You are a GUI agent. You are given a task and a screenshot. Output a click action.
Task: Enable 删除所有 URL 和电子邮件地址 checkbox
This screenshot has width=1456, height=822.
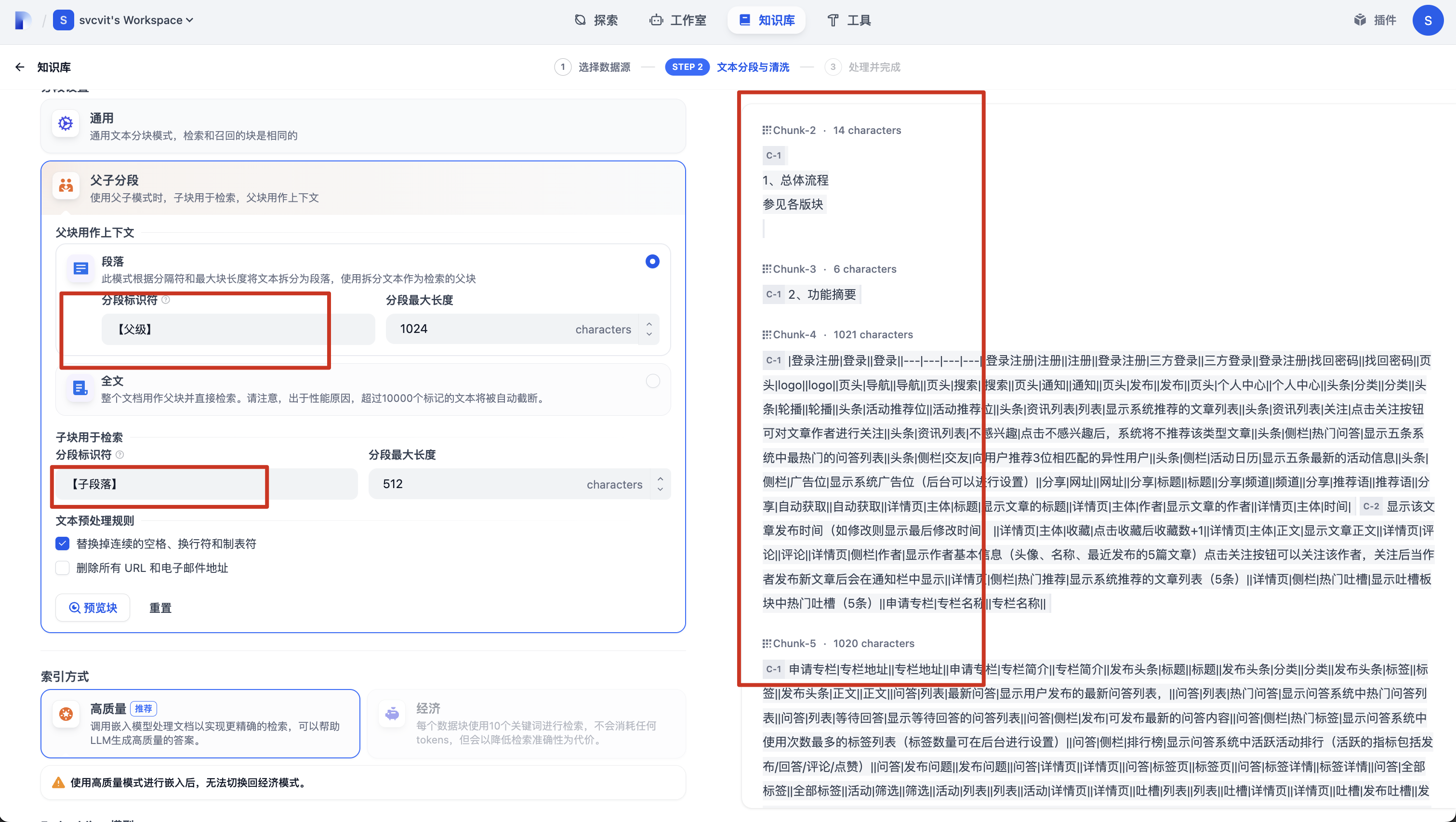click(x=63, y=568)
